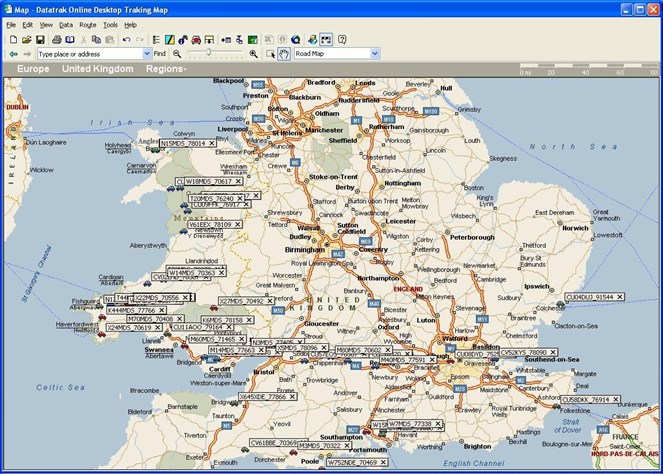663x474 pixels.
Task: Copy using the toolbar Copy icon
Action: [x=96, y=40]
